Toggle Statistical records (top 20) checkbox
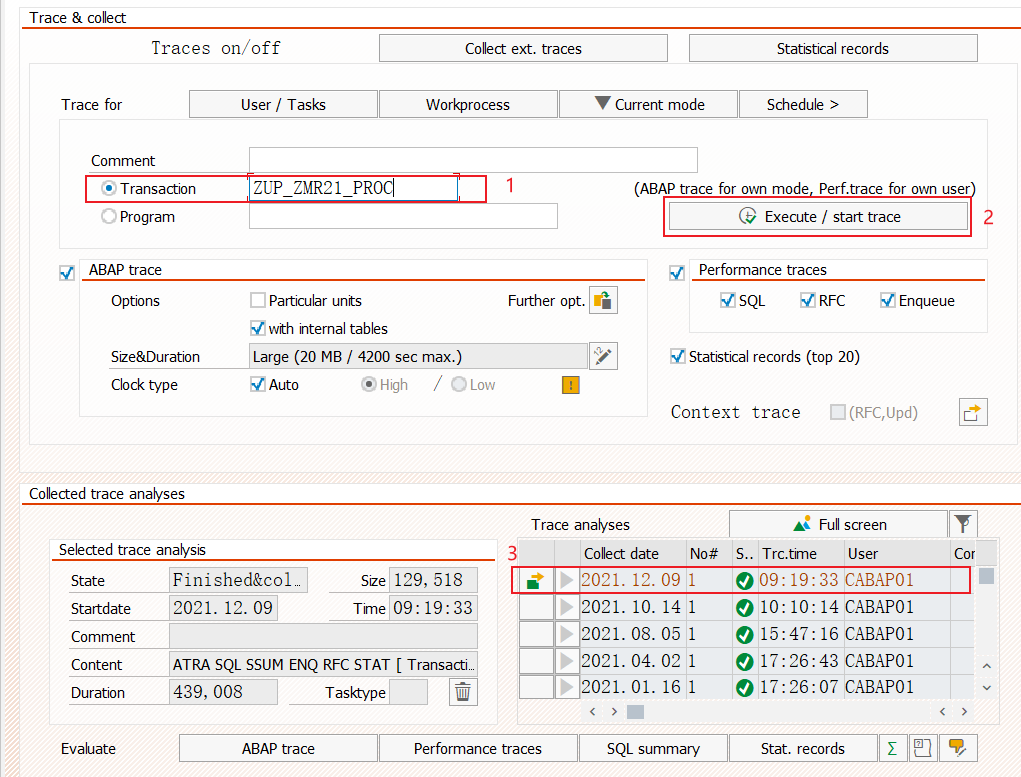1021x777 pixels. pyautogui.click(x=677, y=356)
